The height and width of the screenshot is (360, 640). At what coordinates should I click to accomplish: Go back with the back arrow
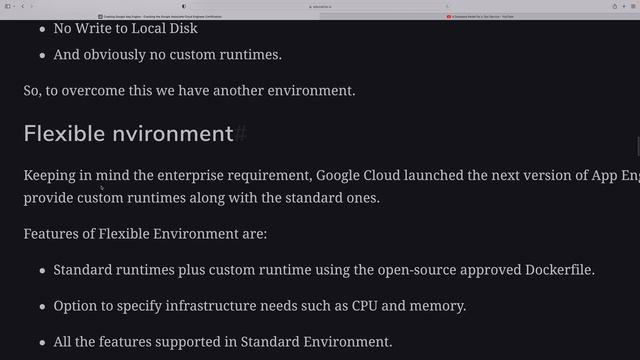(x=22, y=6)
